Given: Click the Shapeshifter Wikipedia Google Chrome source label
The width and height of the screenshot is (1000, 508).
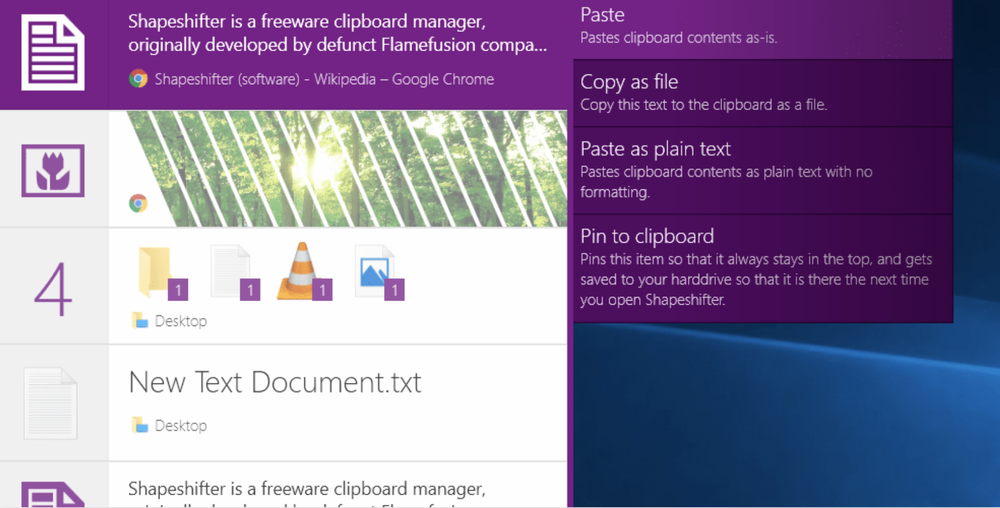Looking at the screenshot, I should 324,79.
